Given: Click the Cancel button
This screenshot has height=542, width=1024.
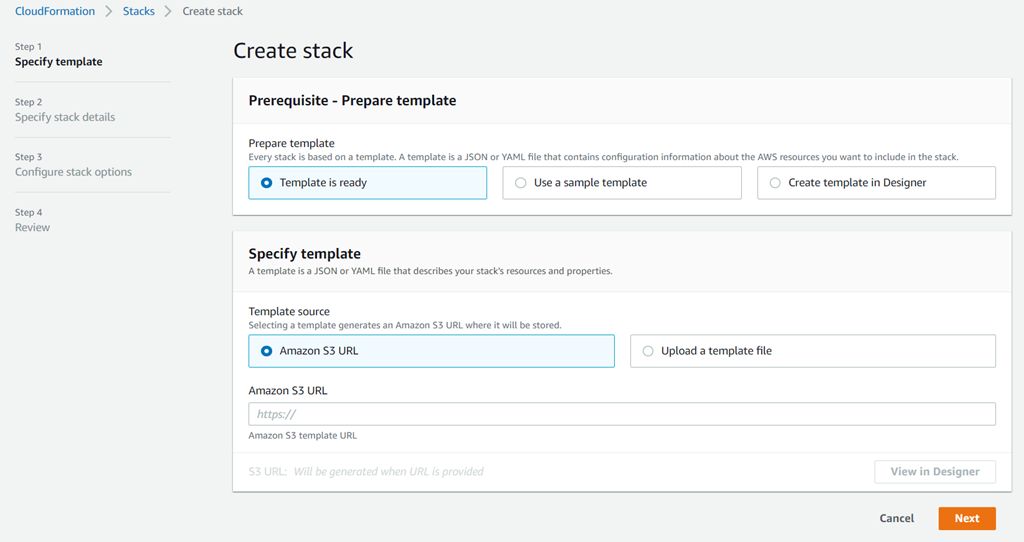Looking at the screenshot, I should tap(896, 518).
